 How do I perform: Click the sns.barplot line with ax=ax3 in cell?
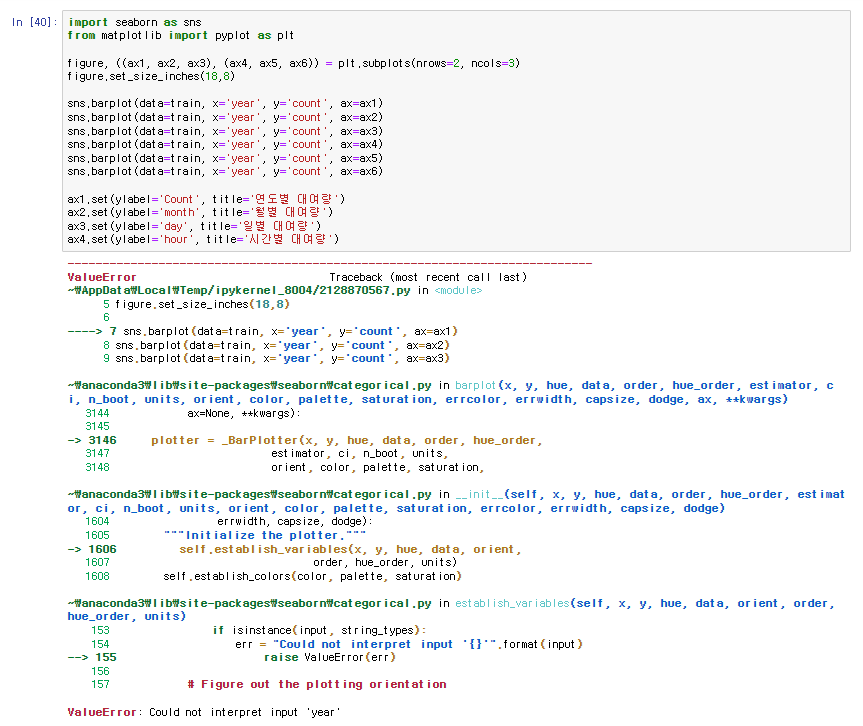coord(225,131)
